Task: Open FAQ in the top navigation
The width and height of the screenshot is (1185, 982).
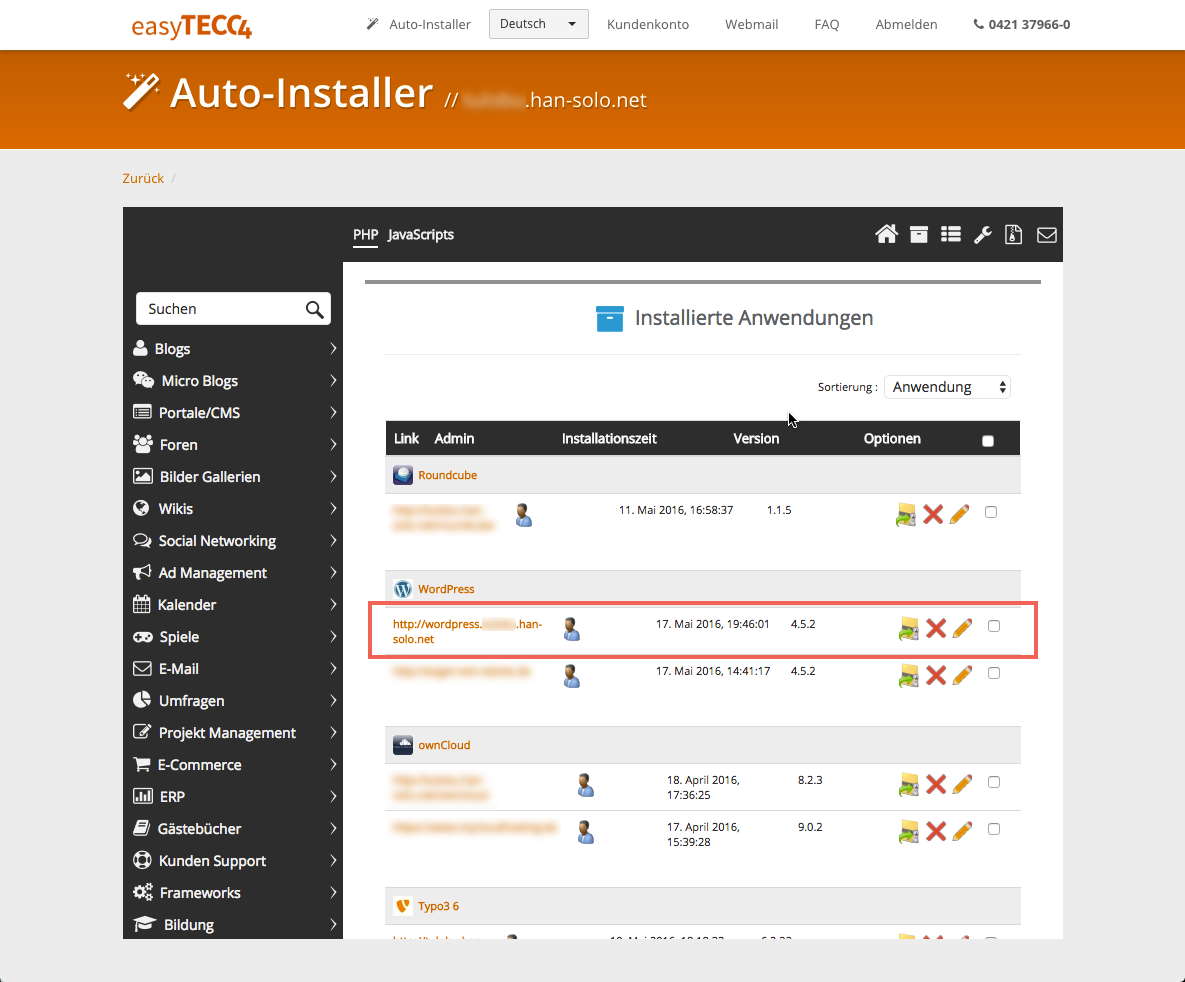Action: [827, 24]
